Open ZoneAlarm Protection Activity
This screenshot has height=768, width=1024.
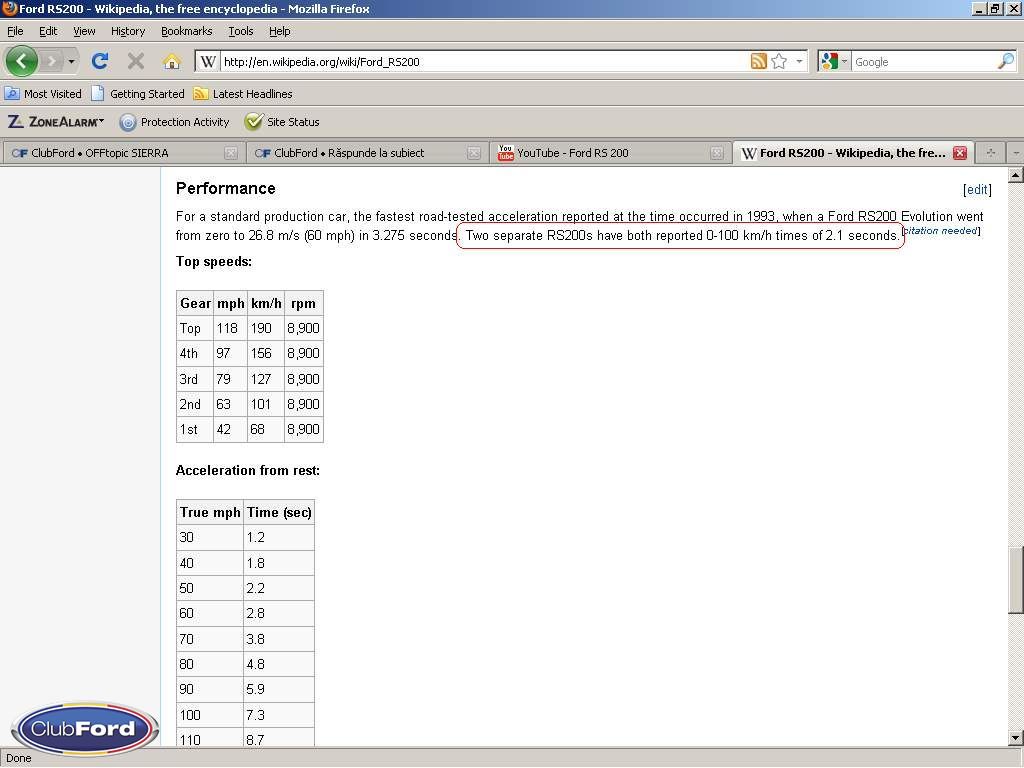point(175,122)
